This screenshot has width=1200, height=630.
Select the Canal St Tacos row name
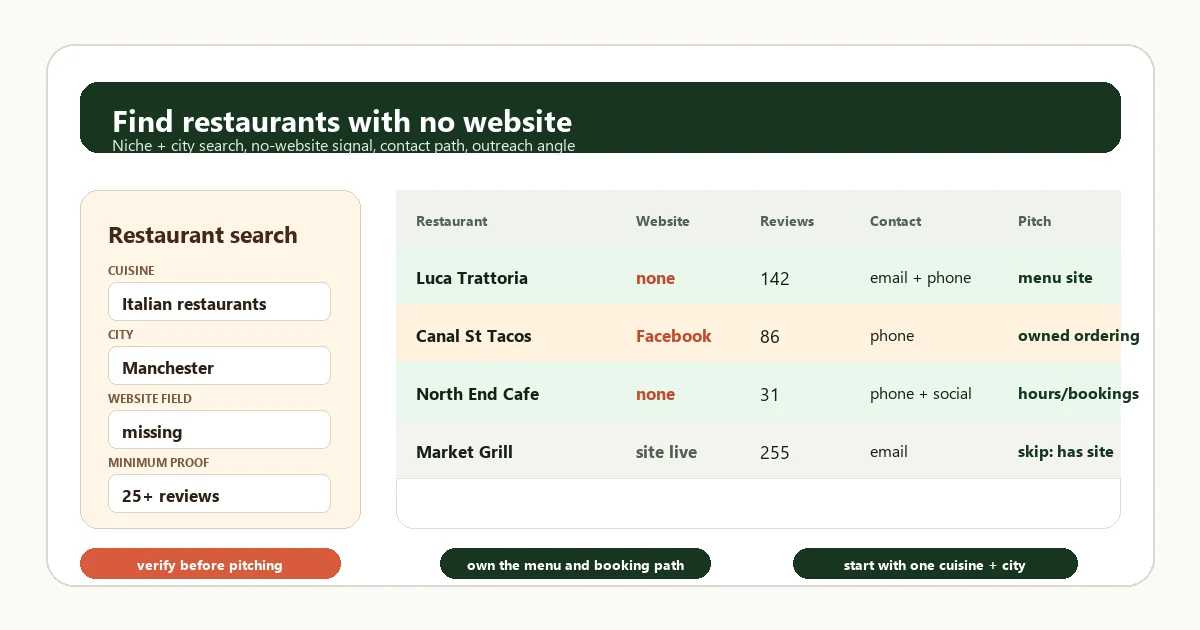pos(474,336)
